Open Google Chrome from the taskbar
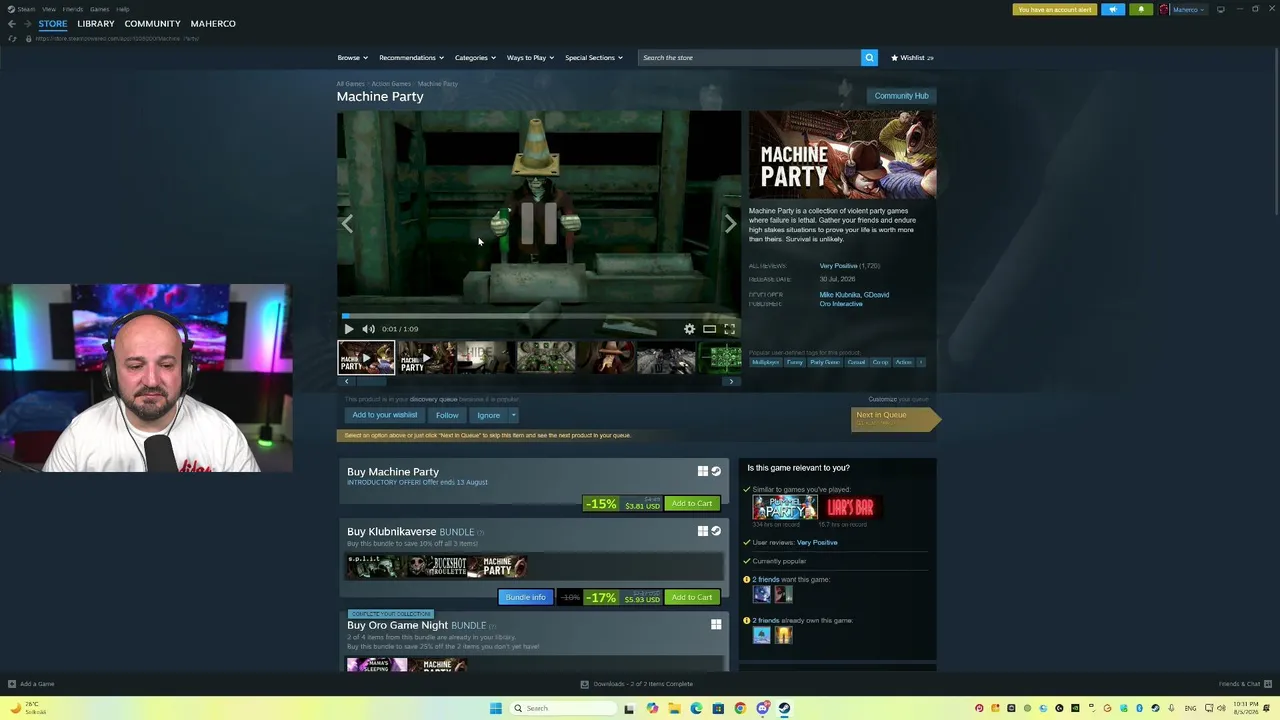1280x720 pixels. [x=740, y=708]
